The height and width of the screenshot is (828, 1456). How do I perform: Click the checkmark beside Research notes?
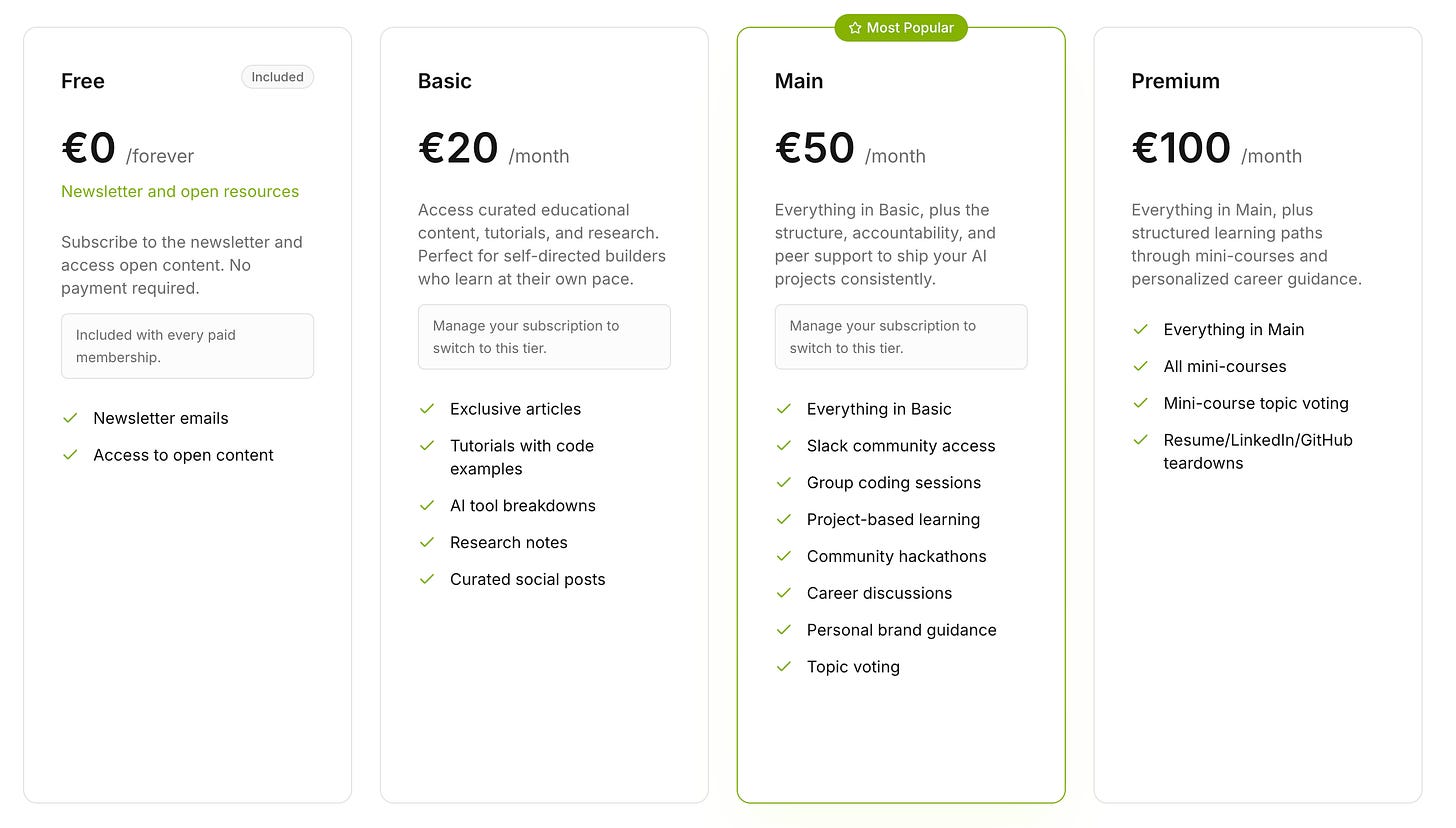427,542
